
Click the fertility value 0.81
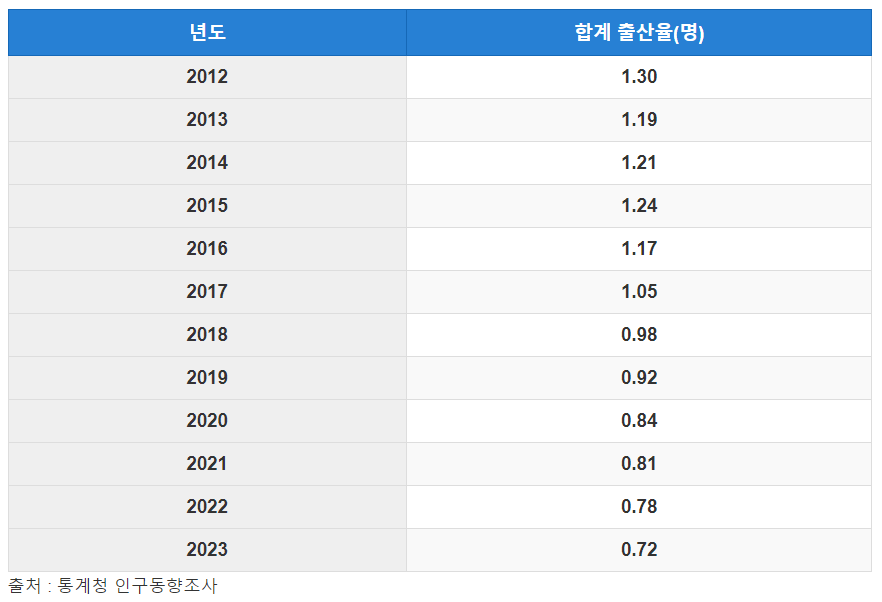pyautogui.click(x=639, y=464)
